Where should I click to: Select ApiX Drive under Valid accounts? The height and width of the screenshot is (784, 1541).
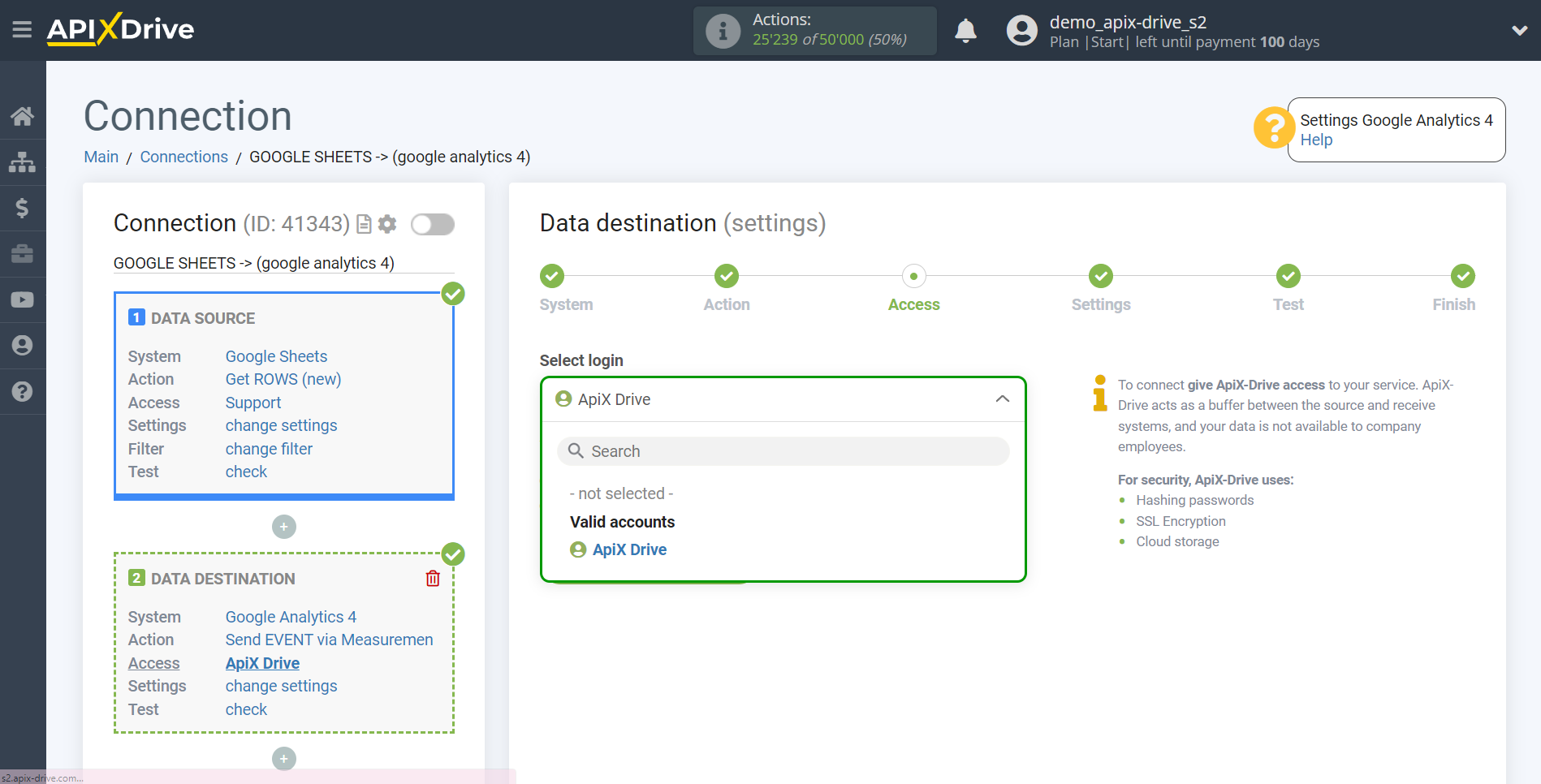(629, 549)
